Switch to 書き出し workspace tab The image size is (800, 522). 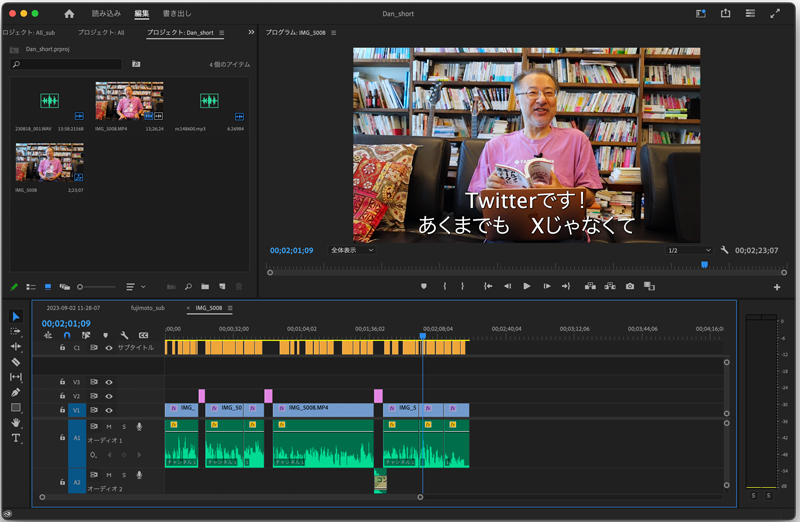click(177, 14)
